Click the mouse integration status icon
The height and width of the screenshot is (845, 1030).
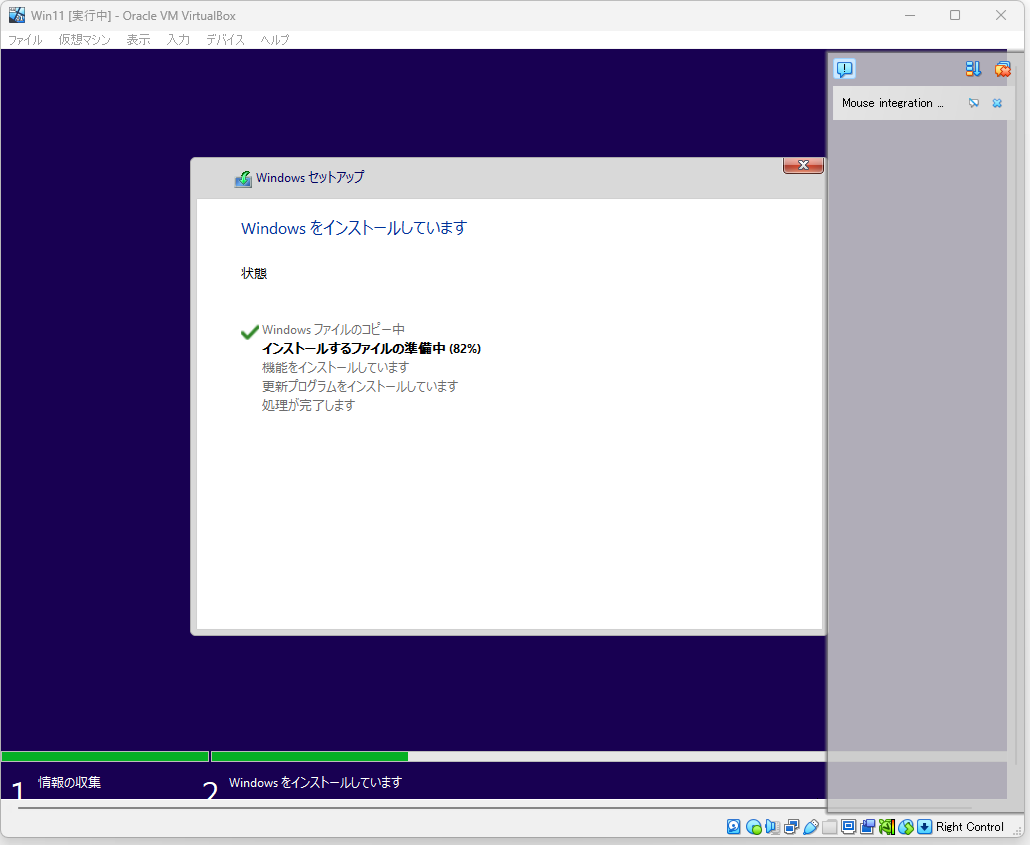(906, 827)
